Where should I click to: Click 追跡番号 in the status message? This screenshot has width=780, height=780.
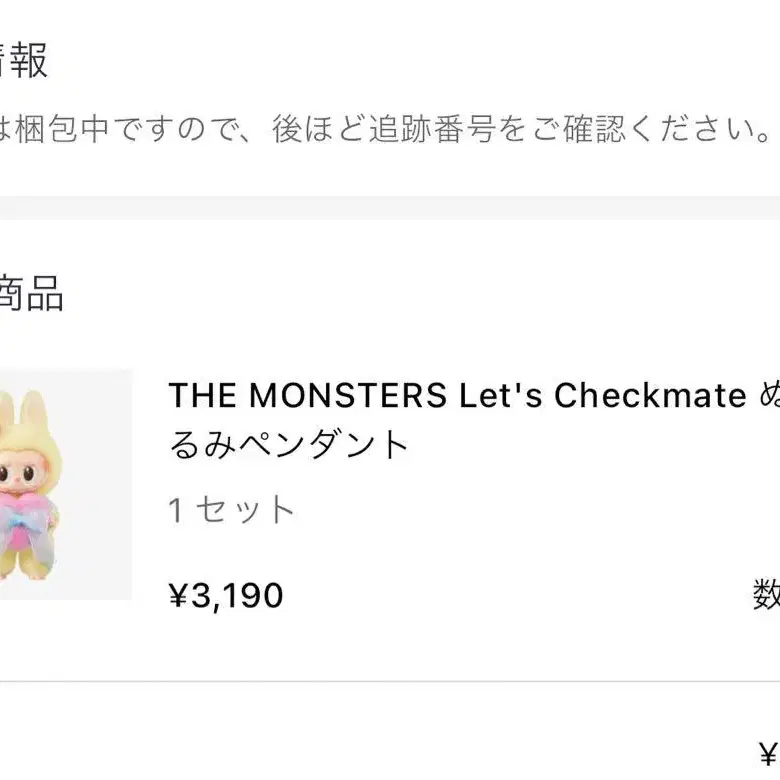[x=432, y=129]
